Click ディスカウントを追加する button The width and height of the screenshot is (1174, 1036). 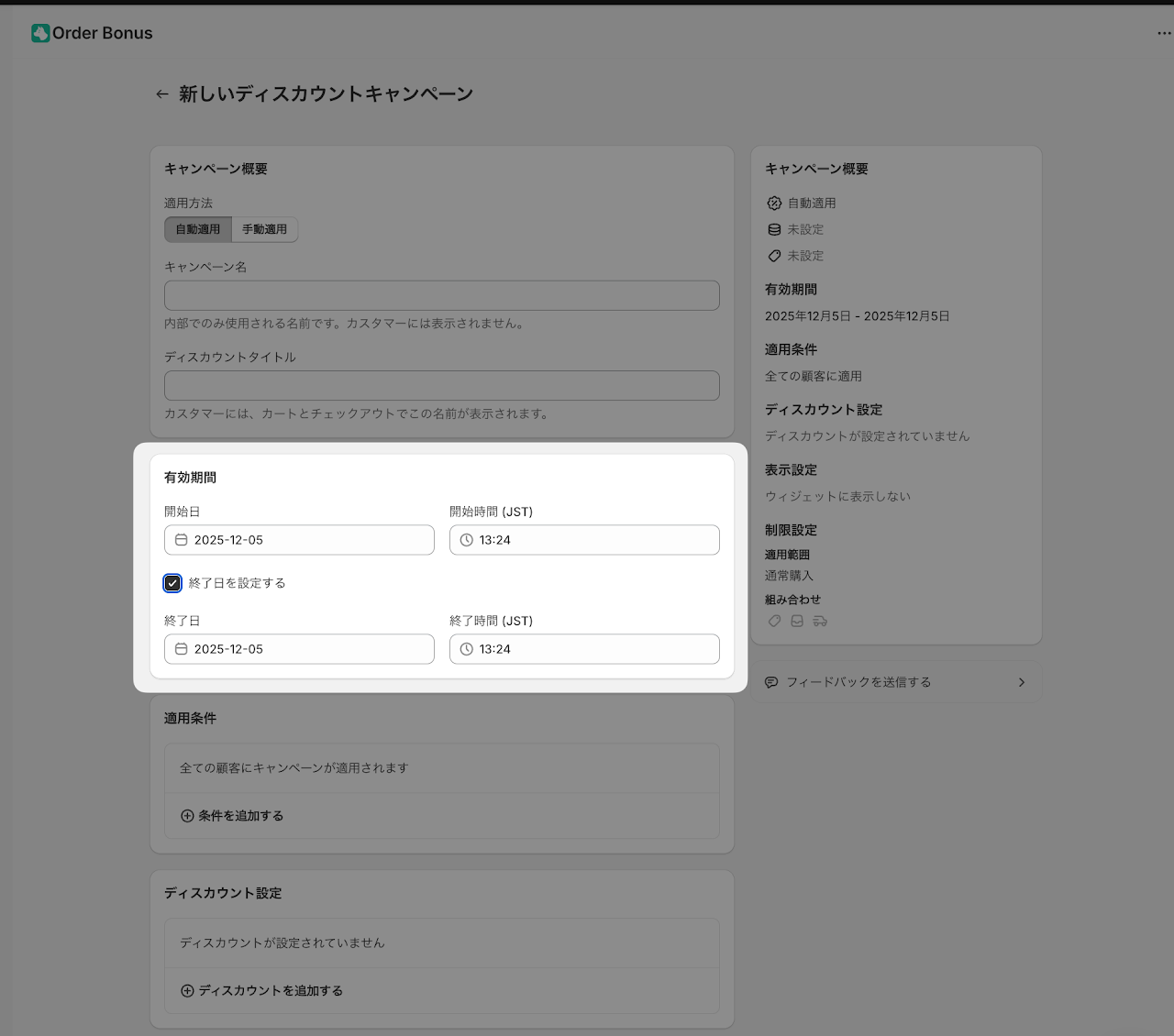coord(261,991)
